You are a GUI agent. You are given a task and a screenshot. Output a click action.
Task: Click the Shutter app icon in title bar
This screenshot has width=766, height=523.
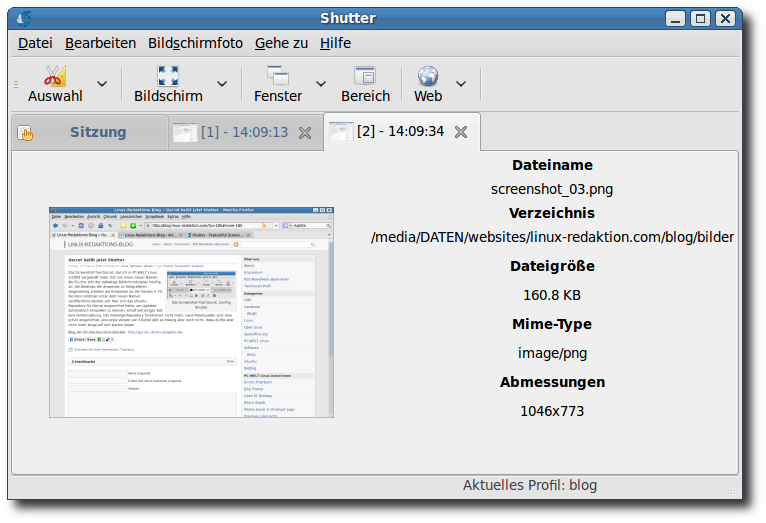point(24,18)
